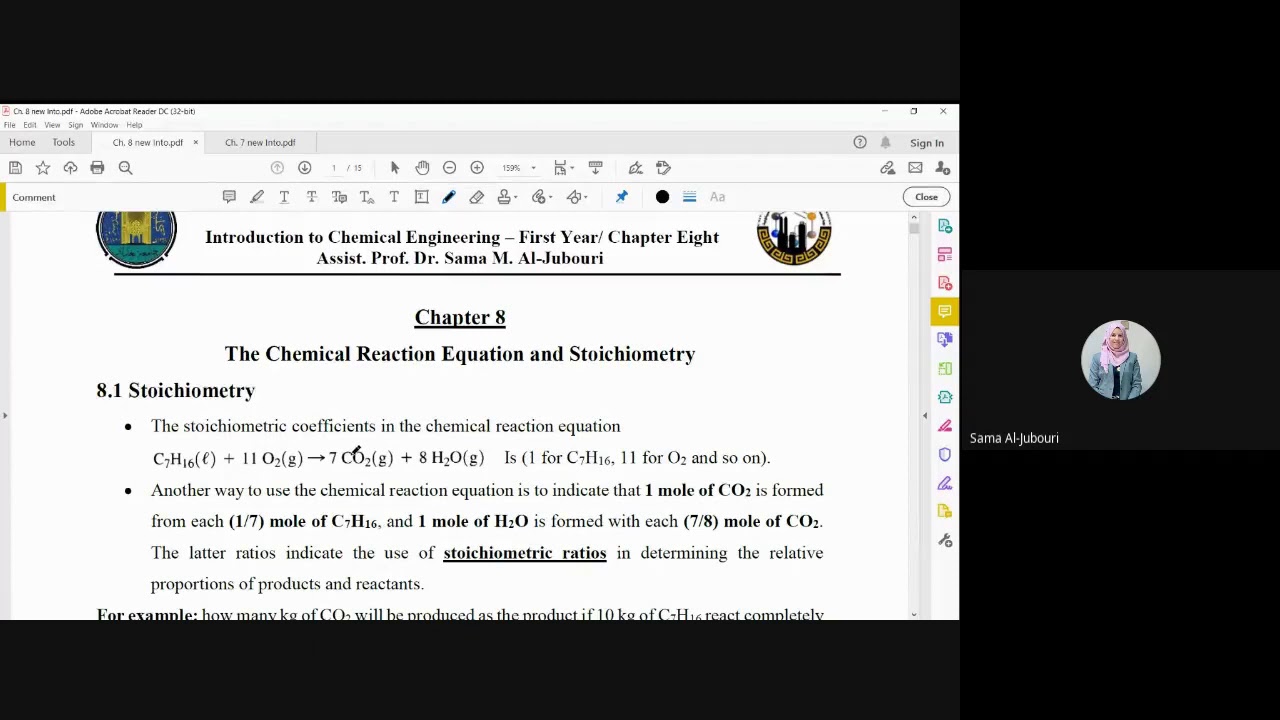Click the vertical document scrollbar
Viewport: 1280px width, 720px height.
tap(913, 415)
